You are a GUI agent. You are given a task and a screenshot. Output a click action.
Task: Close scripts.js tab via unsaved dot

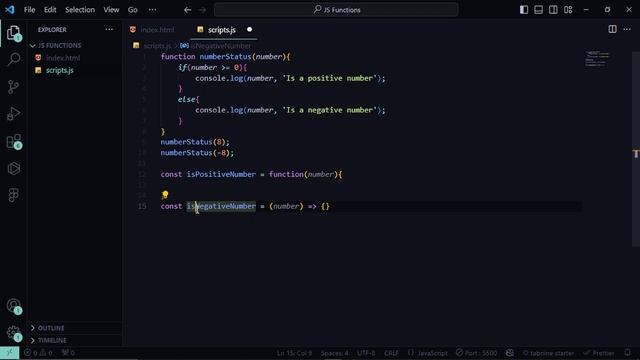(x=249, y=29)
